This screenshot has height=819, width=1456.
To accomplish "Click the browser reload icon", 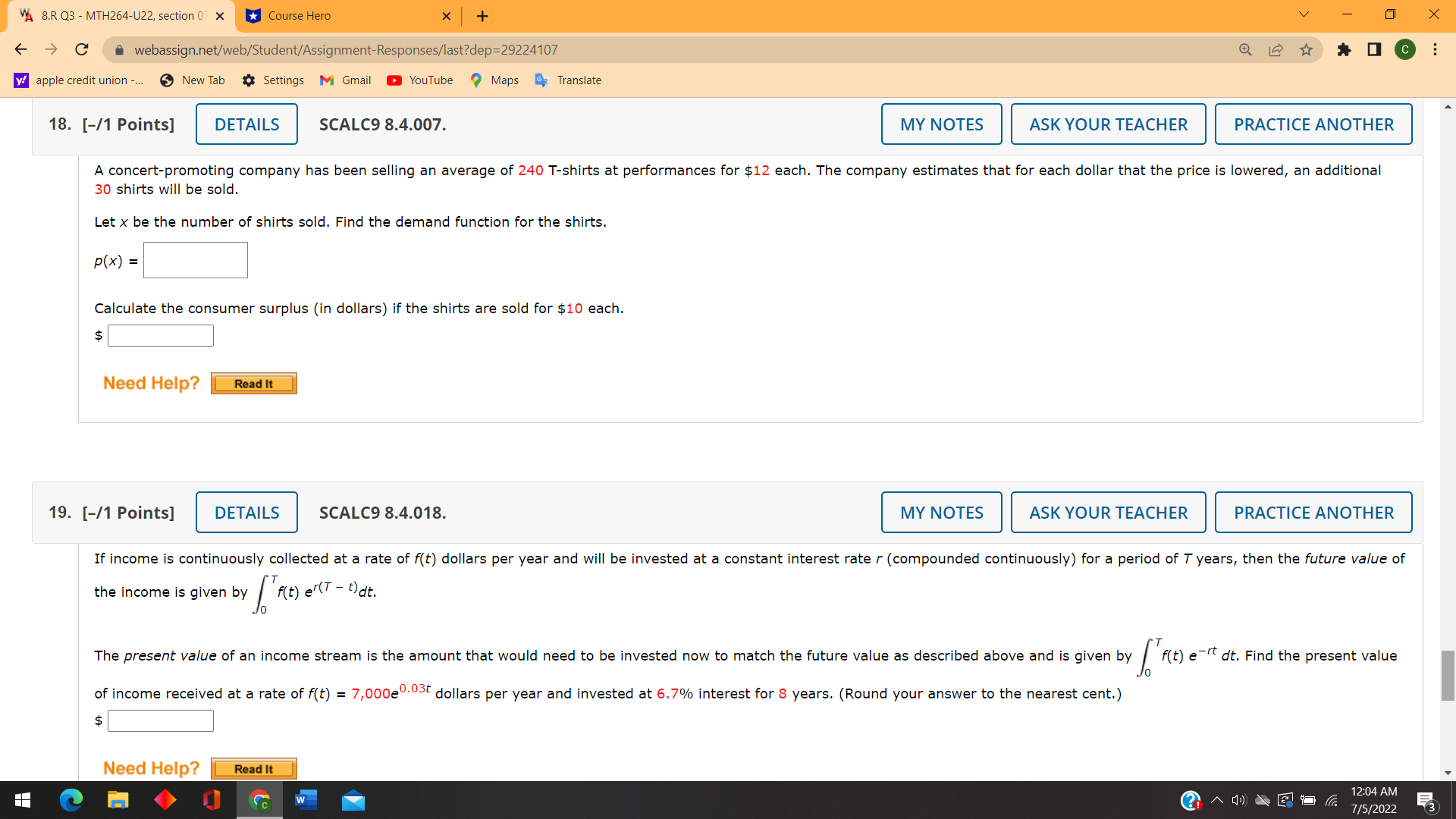I will click(82, 50).
